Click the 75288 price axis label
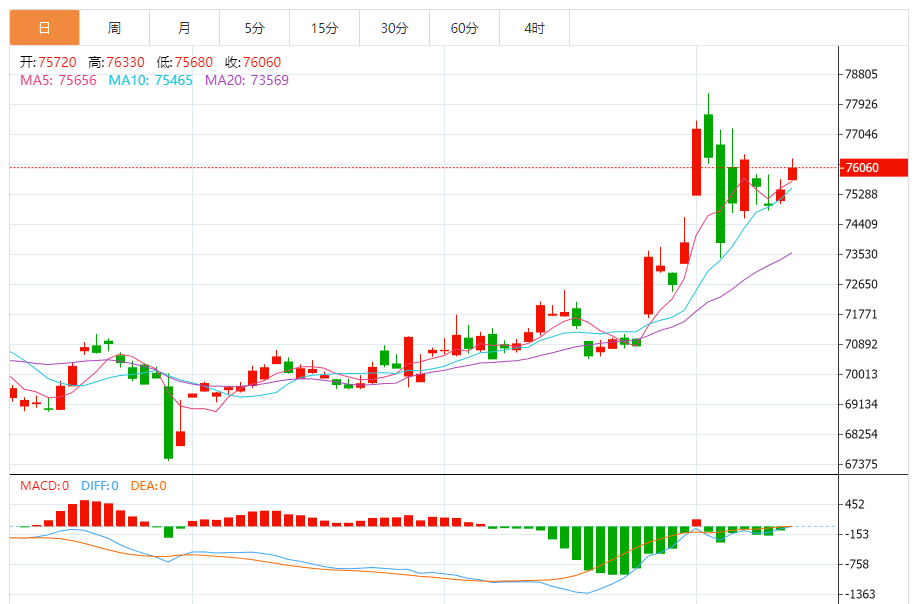 click(x=861, y=194)
